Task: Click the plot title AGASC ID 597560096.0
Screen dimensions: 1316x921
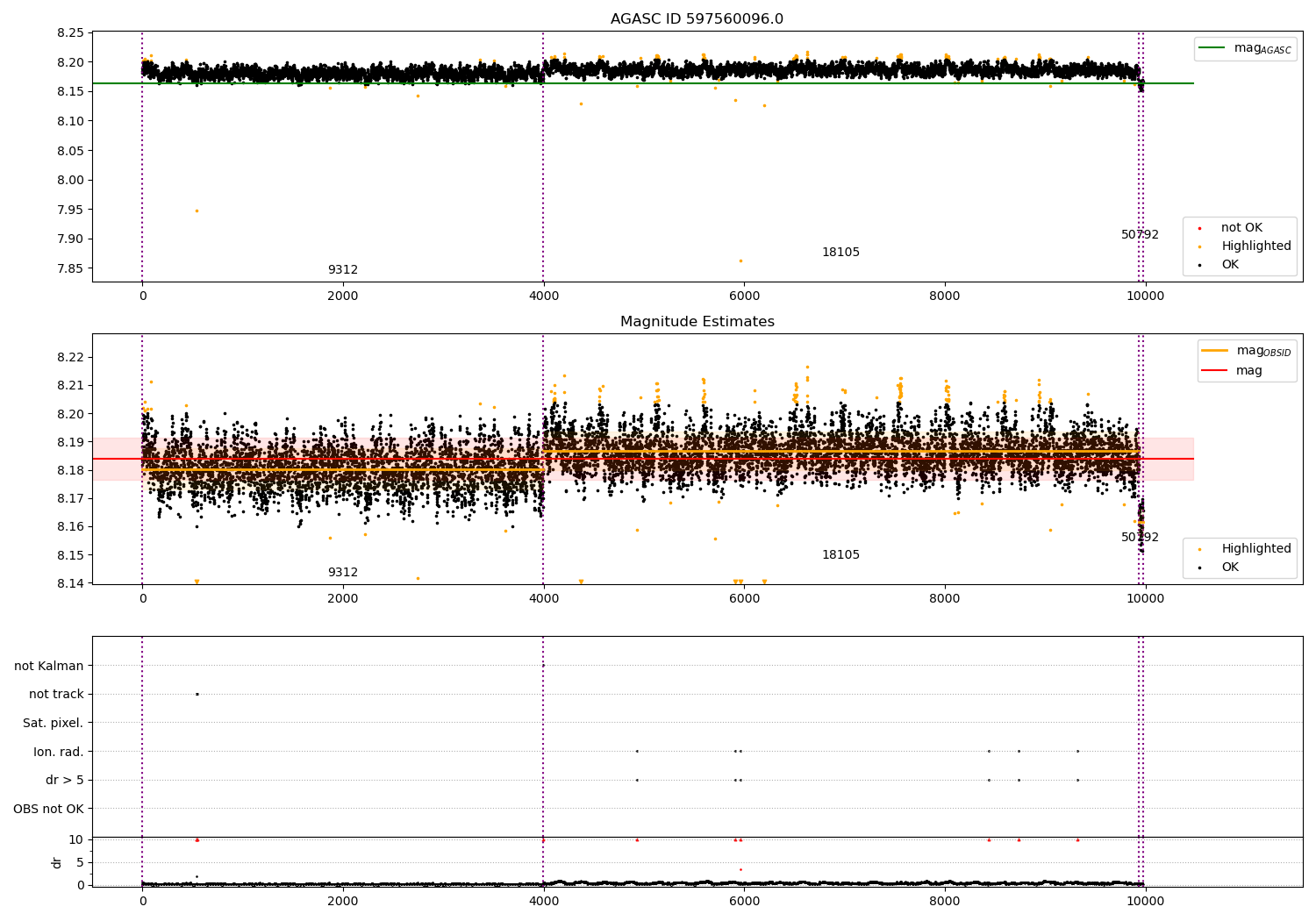Action: (x=697, y=19)
